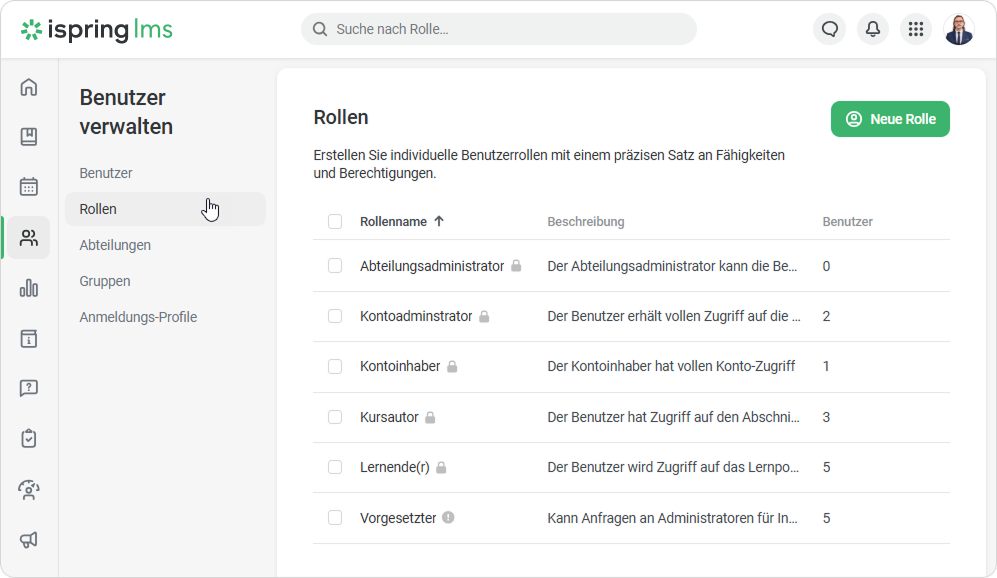
Task: Check the Kursautor row checkbox
Action: pyautogui.click(x=335, y=417)
